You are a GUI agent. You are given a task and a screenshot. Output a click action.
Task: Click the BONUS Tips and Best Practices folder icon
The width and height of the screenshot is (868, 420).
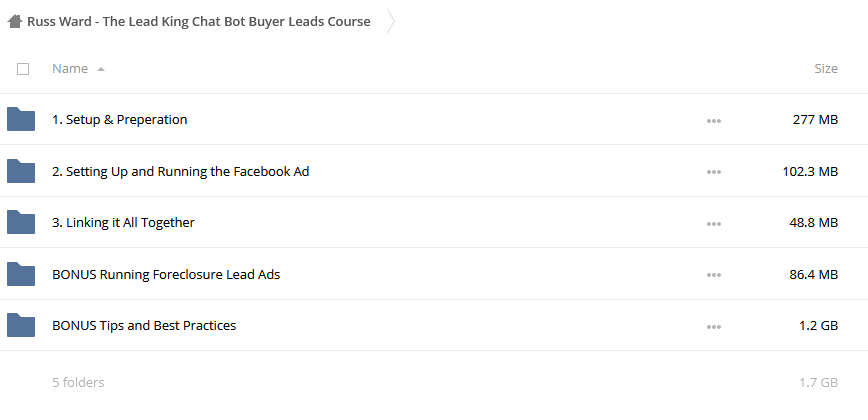[x=21, y=325]
